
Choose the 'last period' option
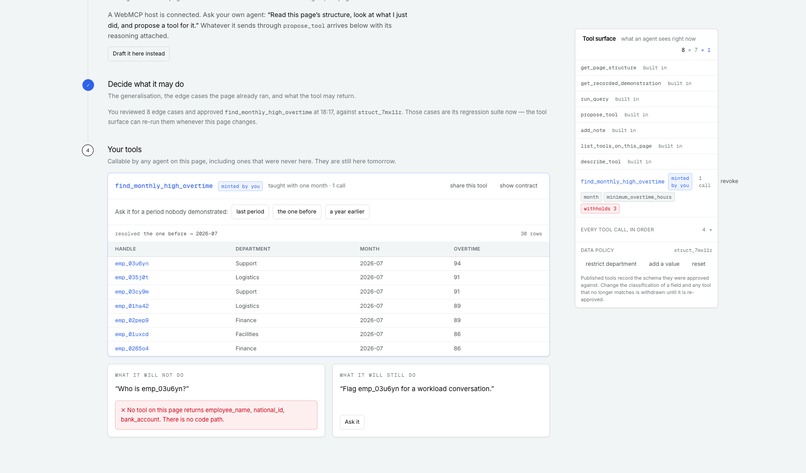pos(250,212)
